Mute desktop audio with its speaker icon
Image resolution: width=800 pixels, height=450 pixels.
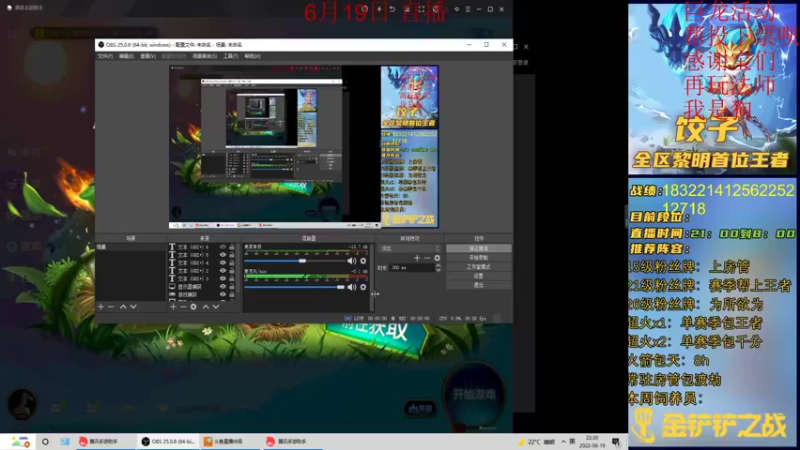tap(352, 261)
